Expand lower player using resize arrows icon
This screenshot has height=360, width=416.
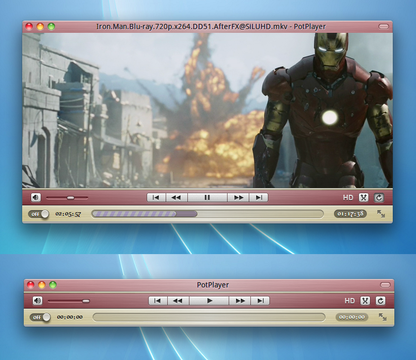(382, 317)
